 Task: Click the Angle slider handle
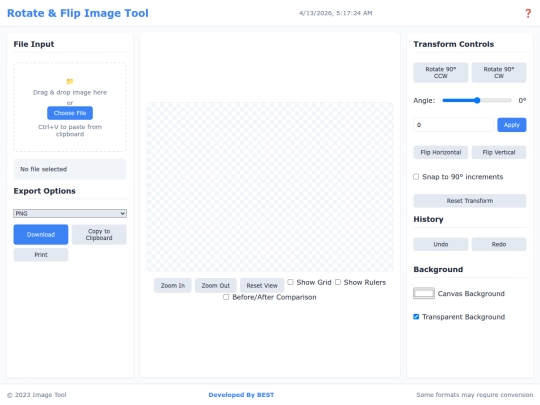coord(477,101)
